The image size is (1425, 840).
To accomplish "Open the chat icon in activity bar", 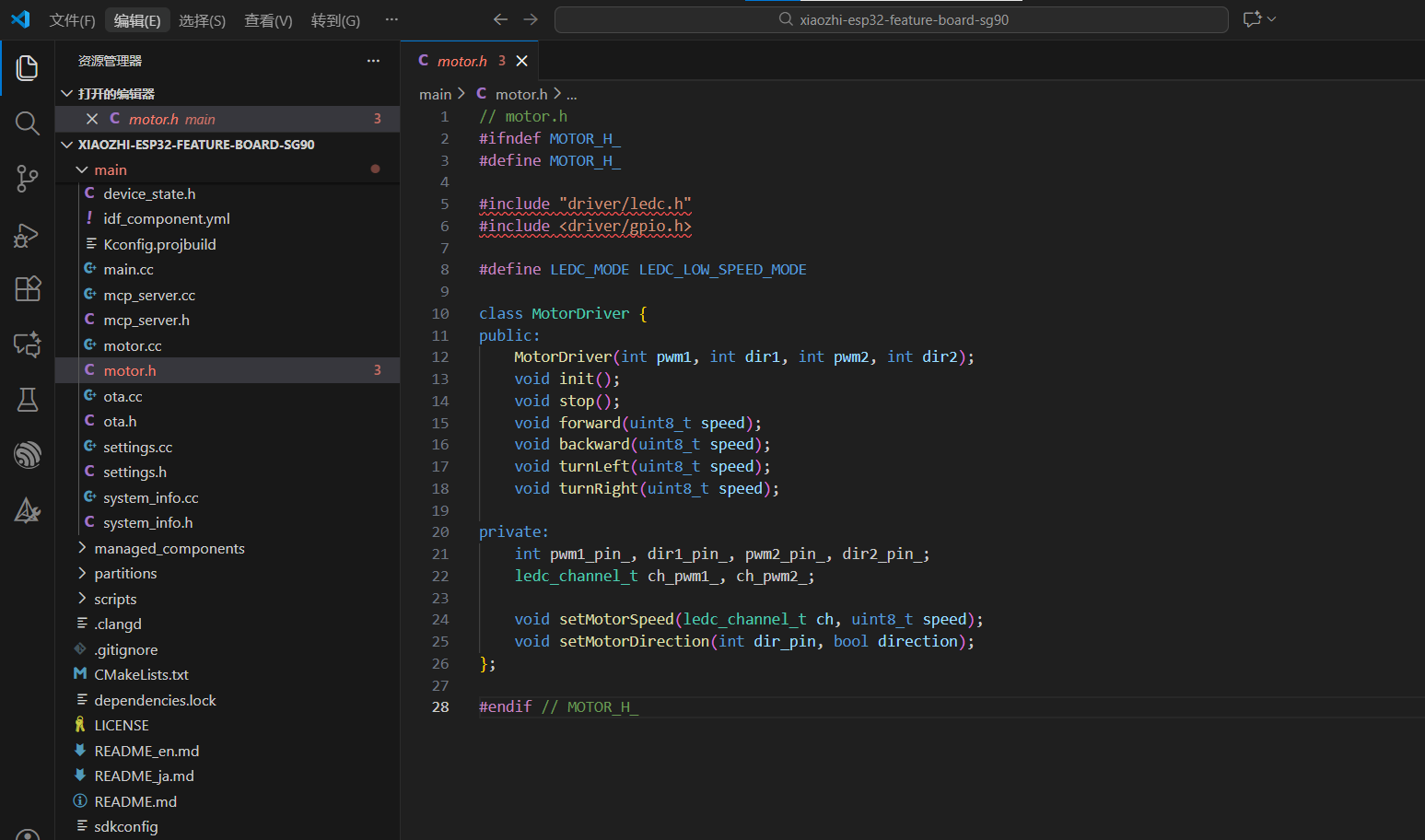I will pyautogui.click(x=27, y=344).
